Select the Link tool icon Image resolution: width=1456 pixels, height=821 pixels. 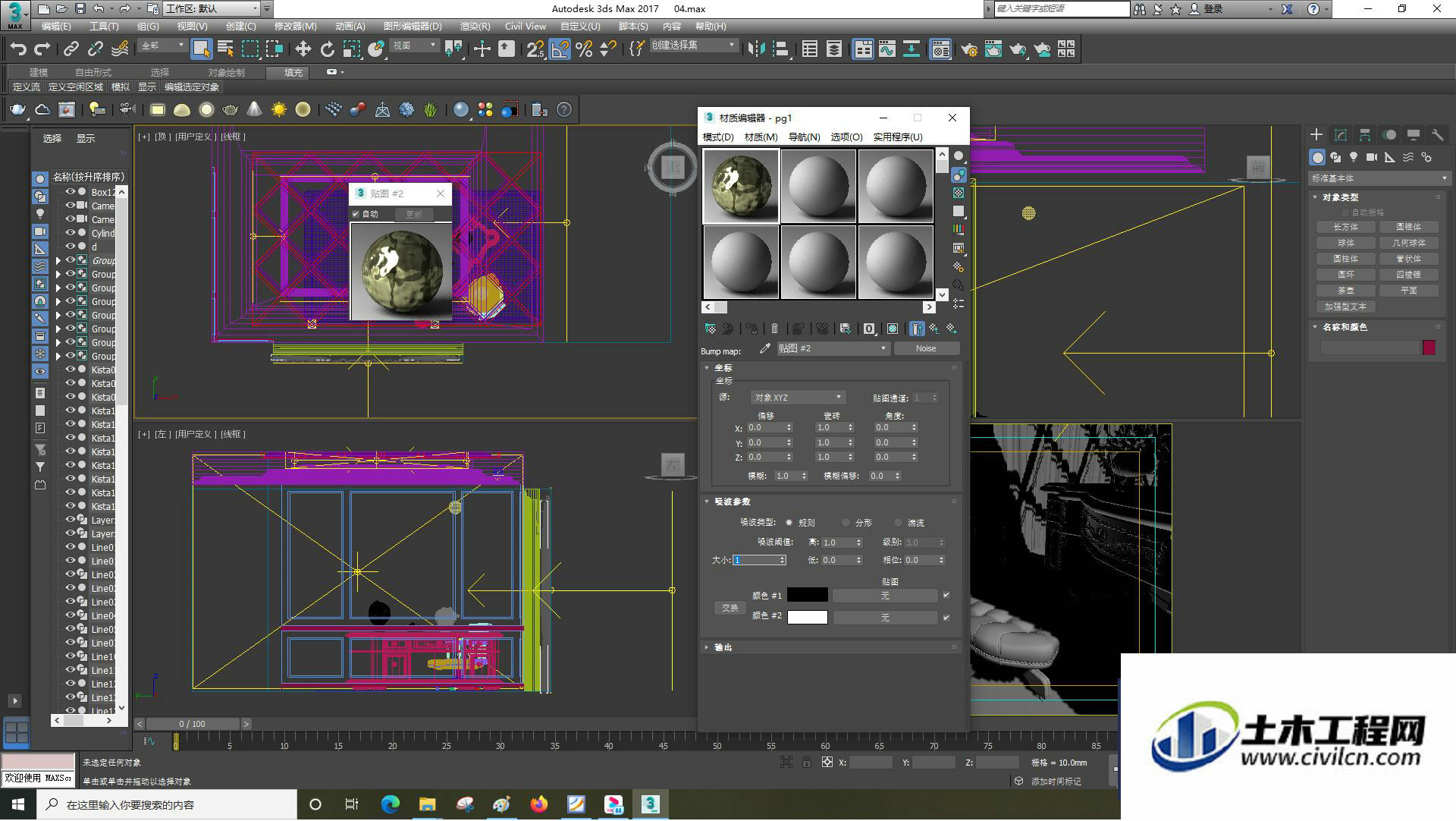point(71,49)
